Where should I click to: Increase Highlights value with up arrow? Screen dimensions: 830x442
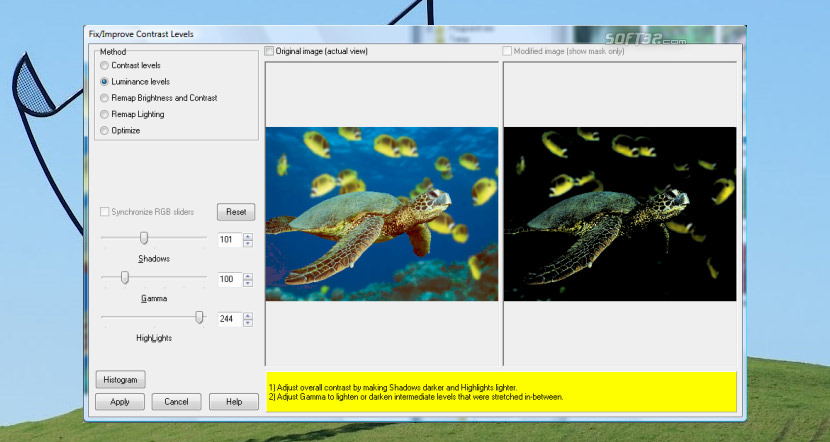(x=248, y=315)
